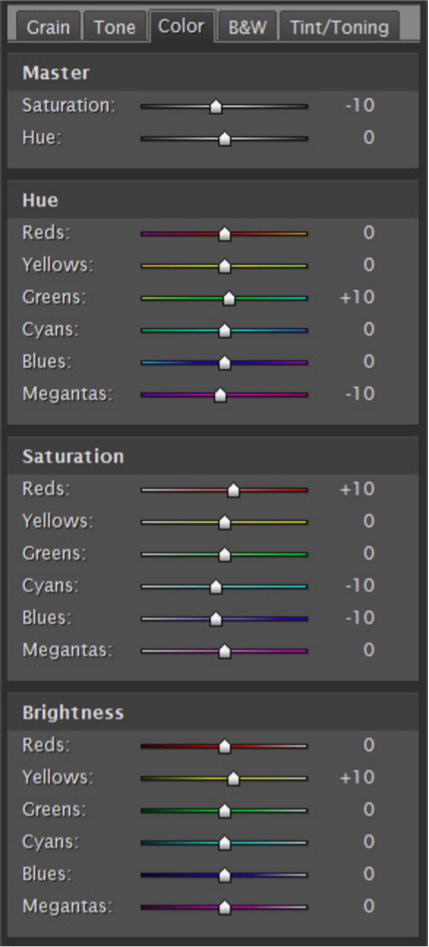Click the Saturation Reds slider handle
Image resolution: width=429 pixels, height=947 pixels.
coord(233,490)
